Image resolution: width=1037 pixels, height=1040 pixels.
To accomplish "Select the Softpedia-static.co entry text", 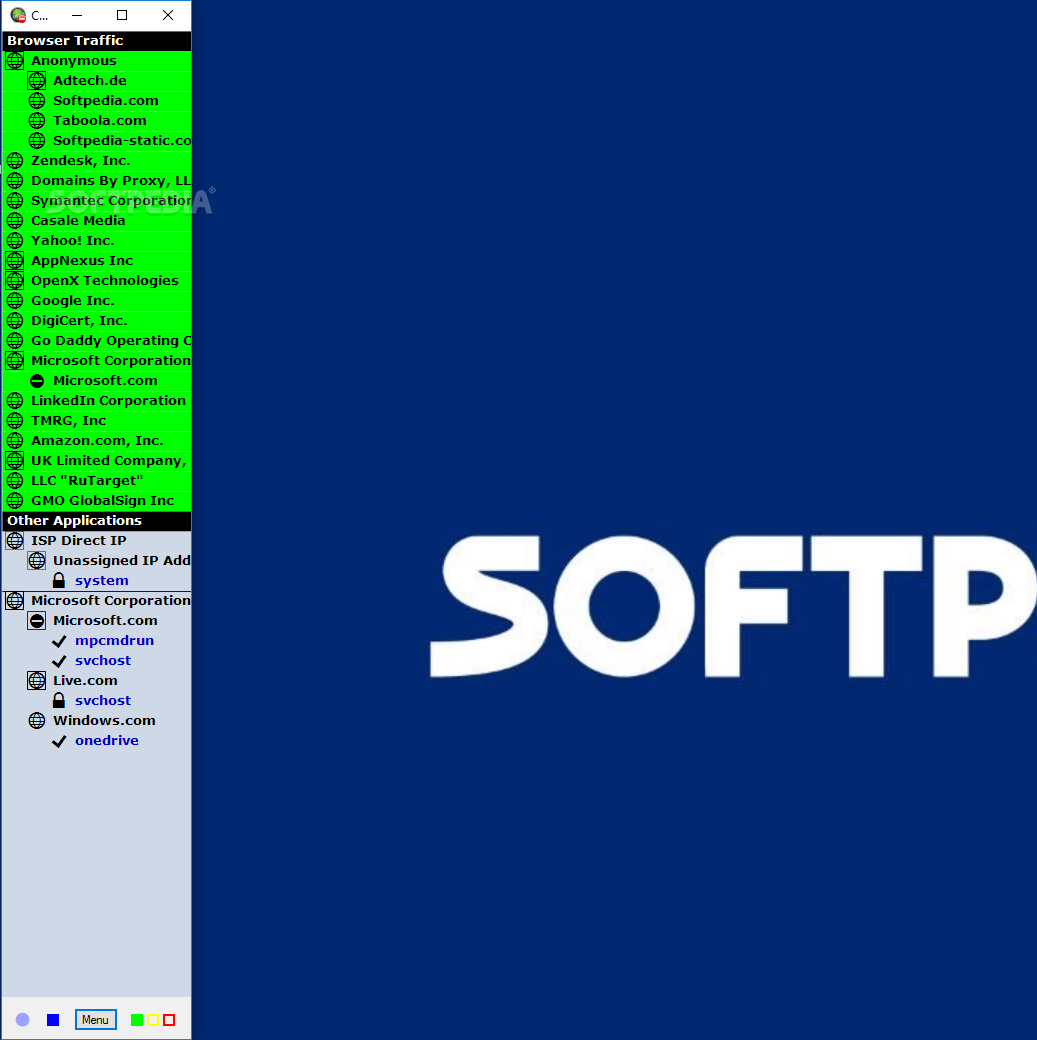I will tap(122, 141).
